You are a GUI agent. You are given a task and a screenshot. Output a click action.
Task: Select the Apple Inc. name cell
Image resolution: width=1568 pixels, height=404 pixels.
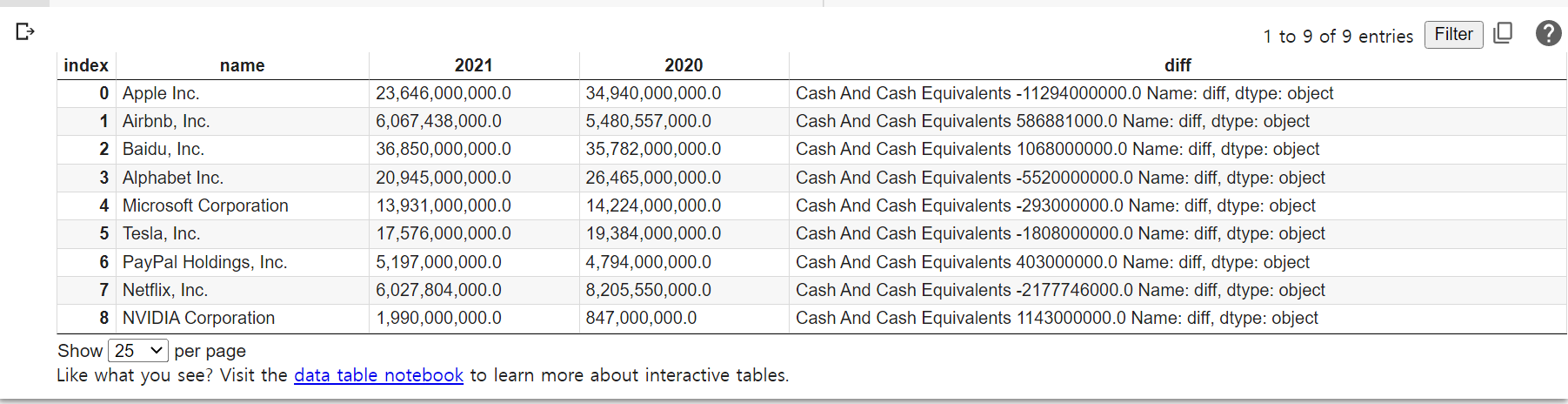[243, 93]
